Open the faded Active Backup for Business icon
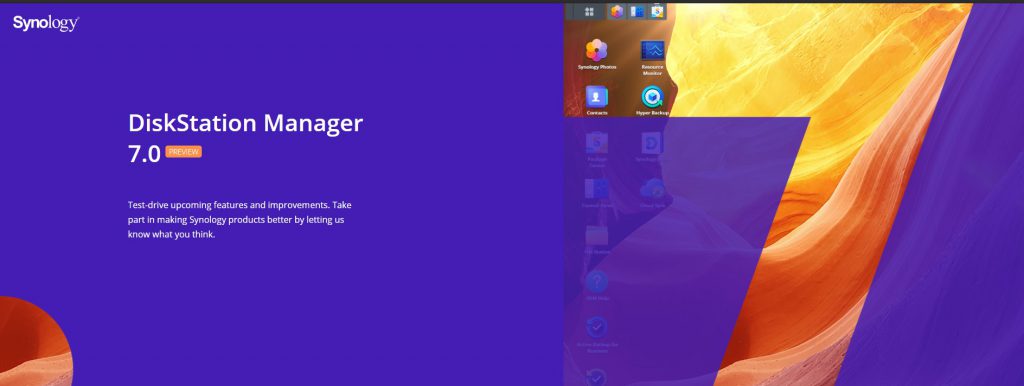This screenshot has width=1024, height=386. point(597,327)
